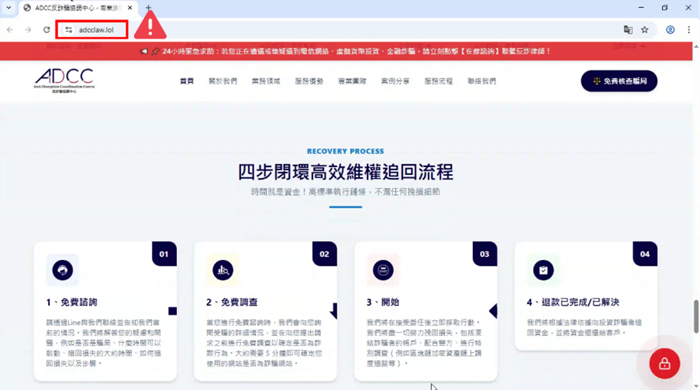Click the round icon in the 開始 card
700x390 pixels.
coord(383,270)
